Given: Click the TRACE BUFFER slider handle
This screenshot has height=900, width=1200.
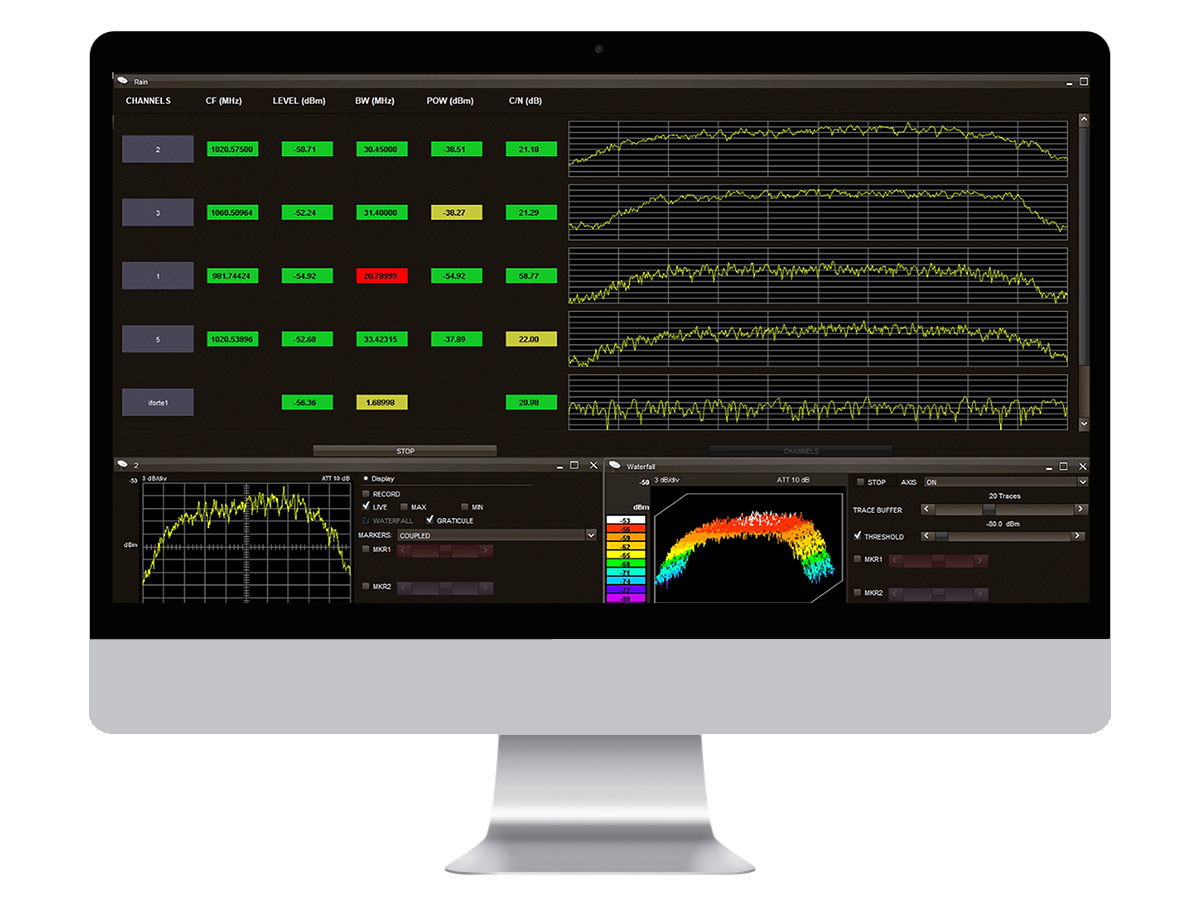Looking at the screenshot, I should [x=988, y=509].
